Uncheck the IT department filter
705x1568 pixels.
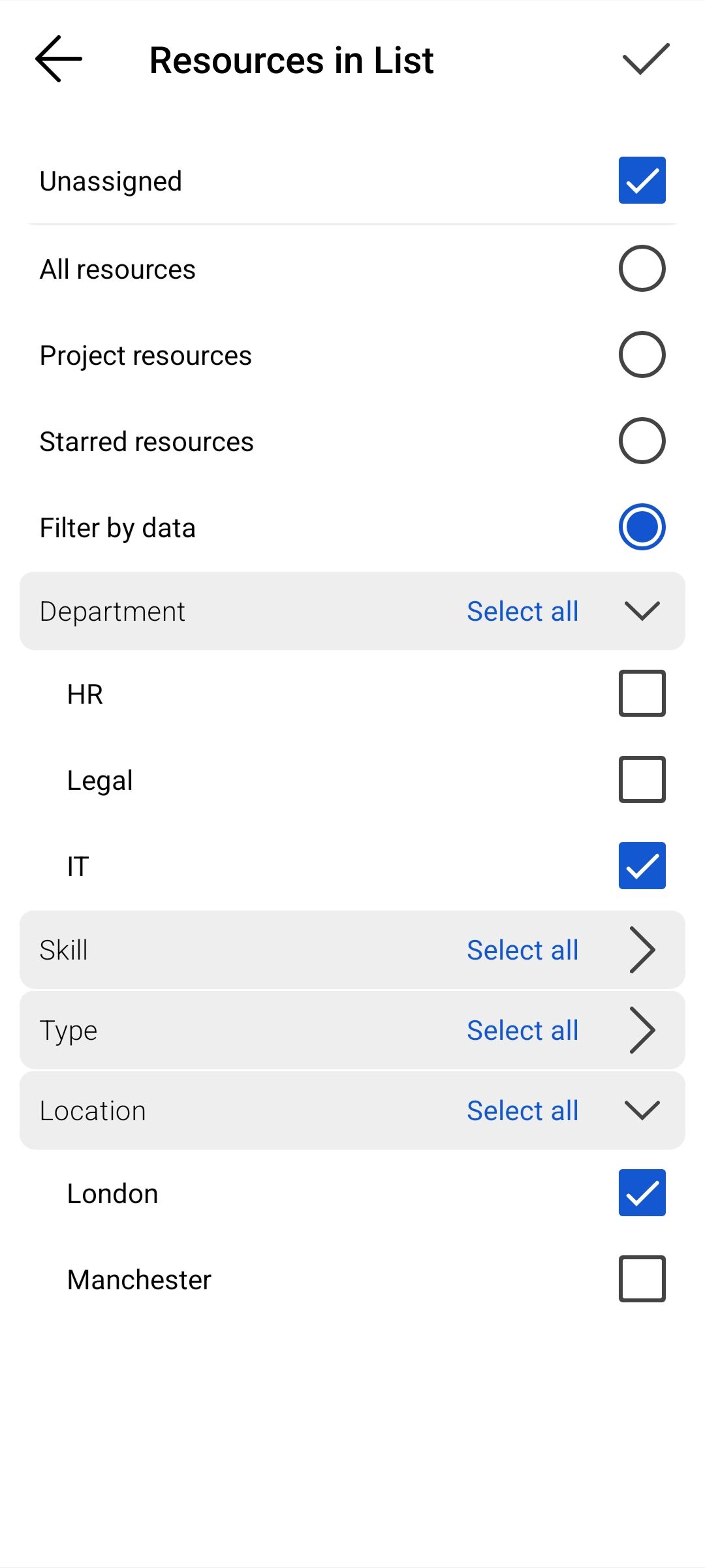click(642, 865)
